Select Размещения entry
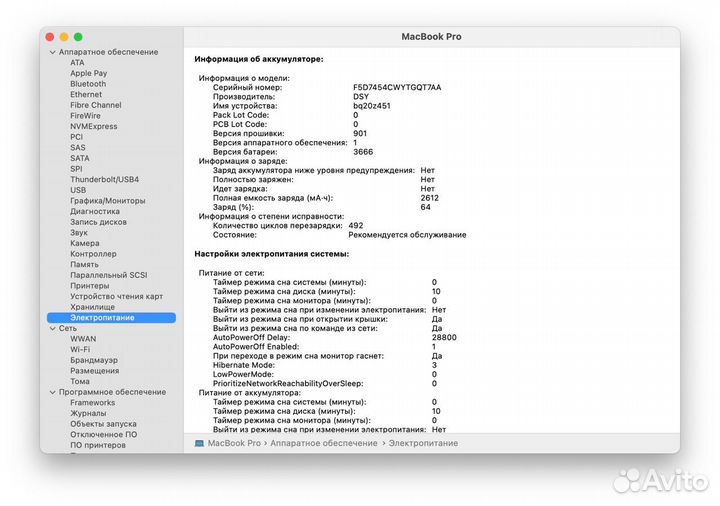720x506 pixels. 94,371
